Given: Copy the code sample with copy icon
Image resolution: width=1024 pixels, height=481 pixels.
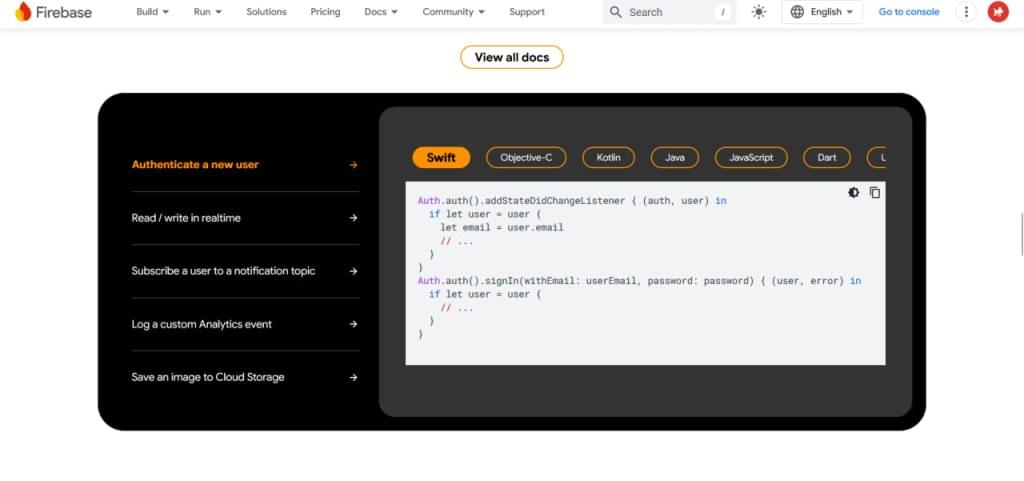Looking at the screenshot, I should click(874, 193).
